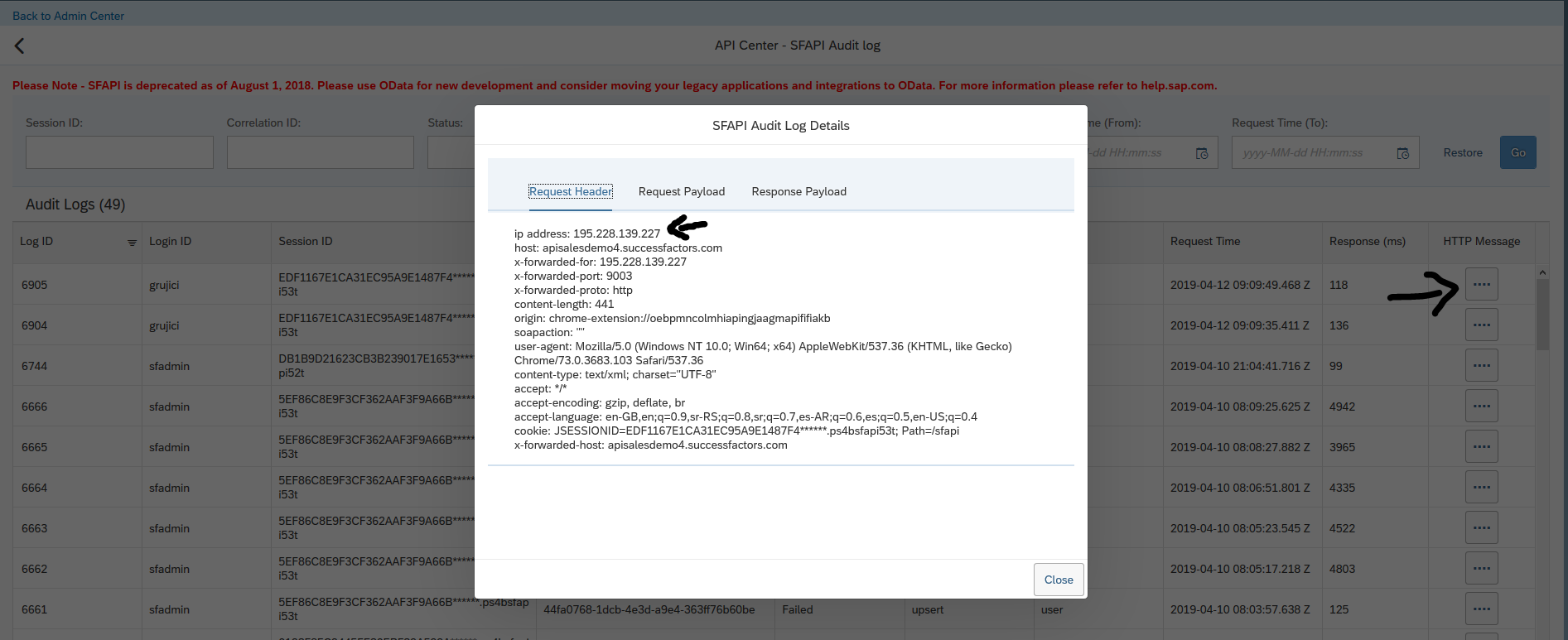Select login ID sfadmin in row 6666
1568x640 pixels.
pyautogui.click(x=169, y=407)
